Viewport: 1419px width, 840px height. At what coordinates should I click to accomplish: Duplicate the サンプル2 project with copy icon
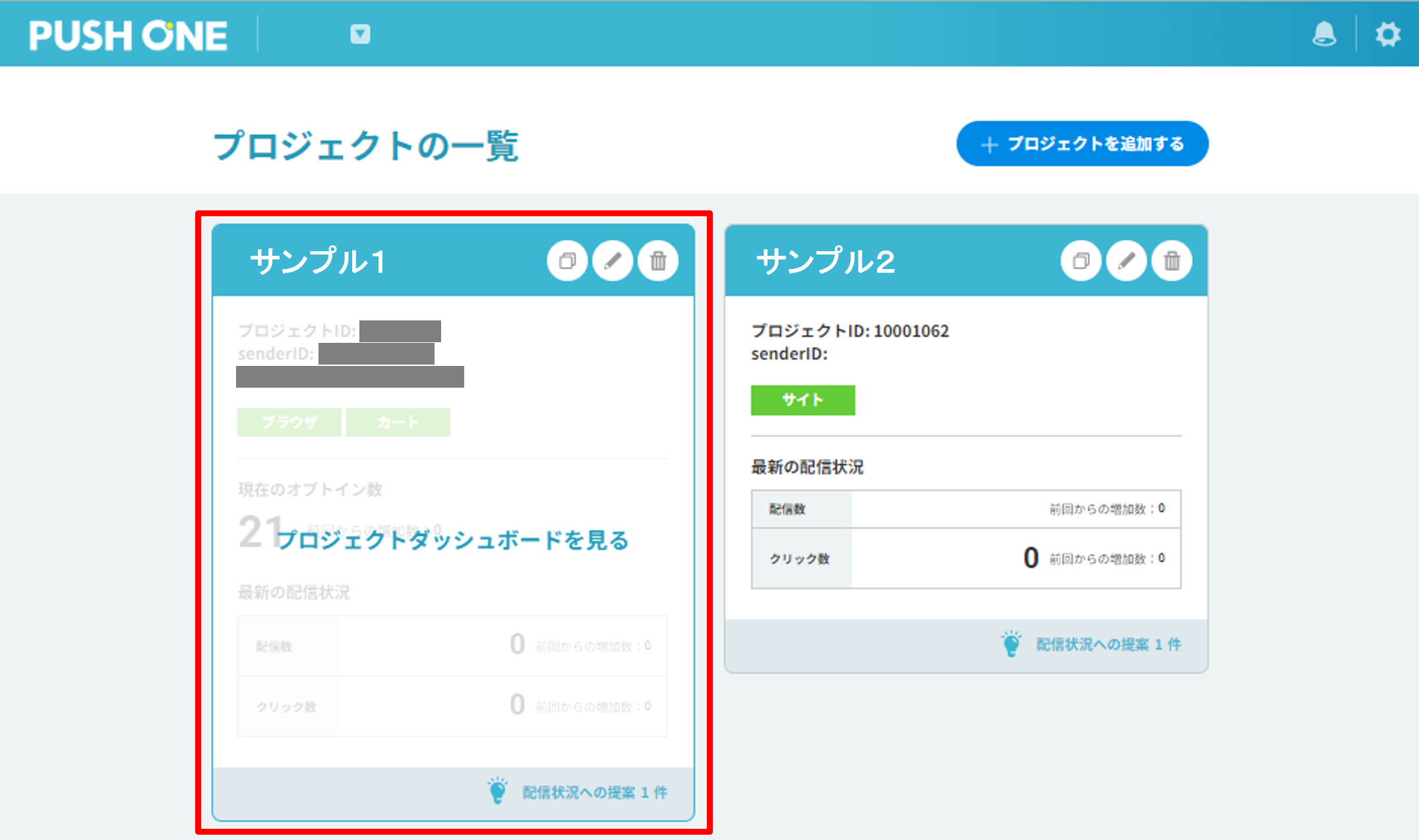[x=1081, y=261]
